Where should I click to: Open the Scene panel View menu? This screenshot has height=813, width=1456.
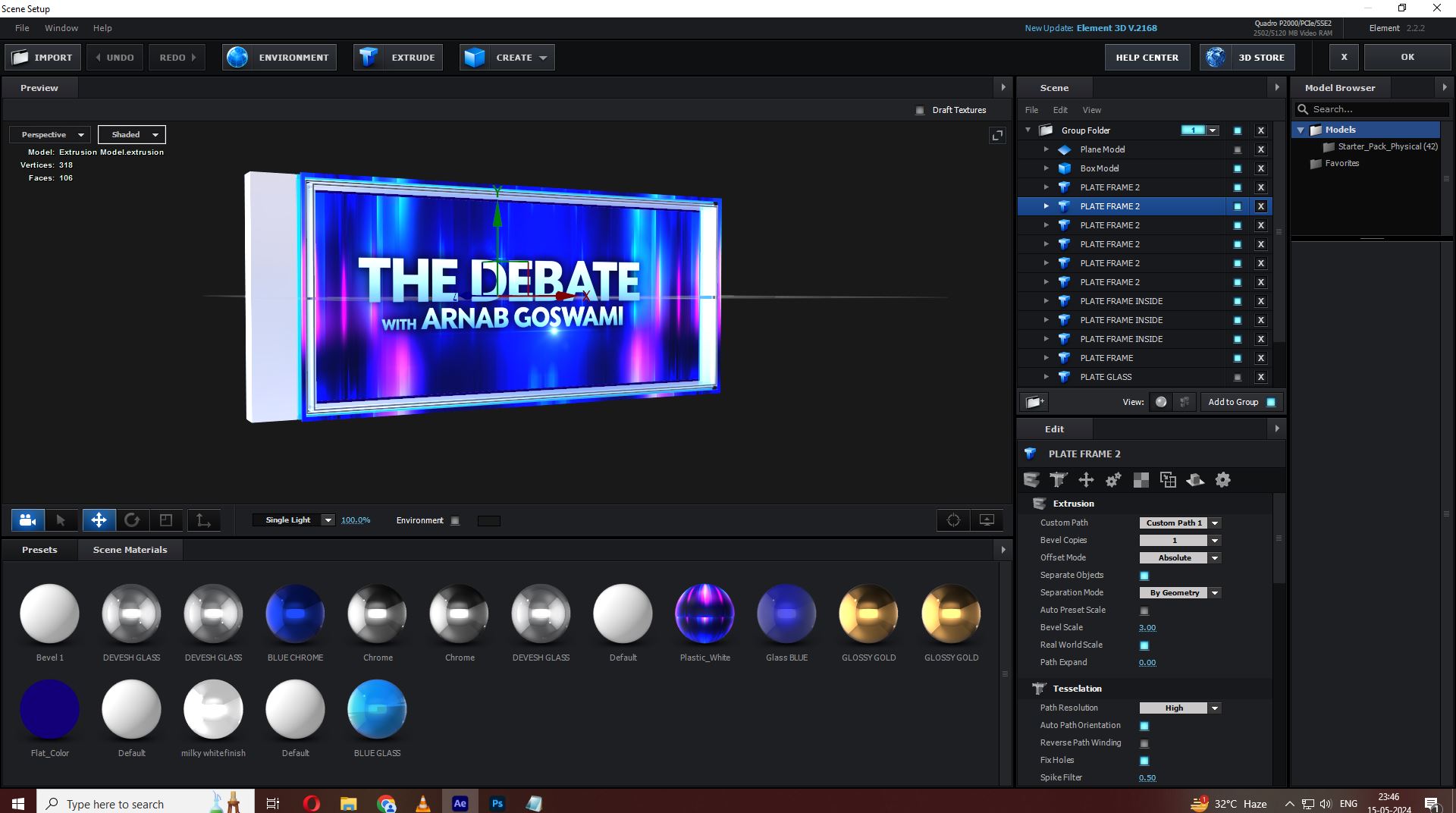[x=1091, y=111]
